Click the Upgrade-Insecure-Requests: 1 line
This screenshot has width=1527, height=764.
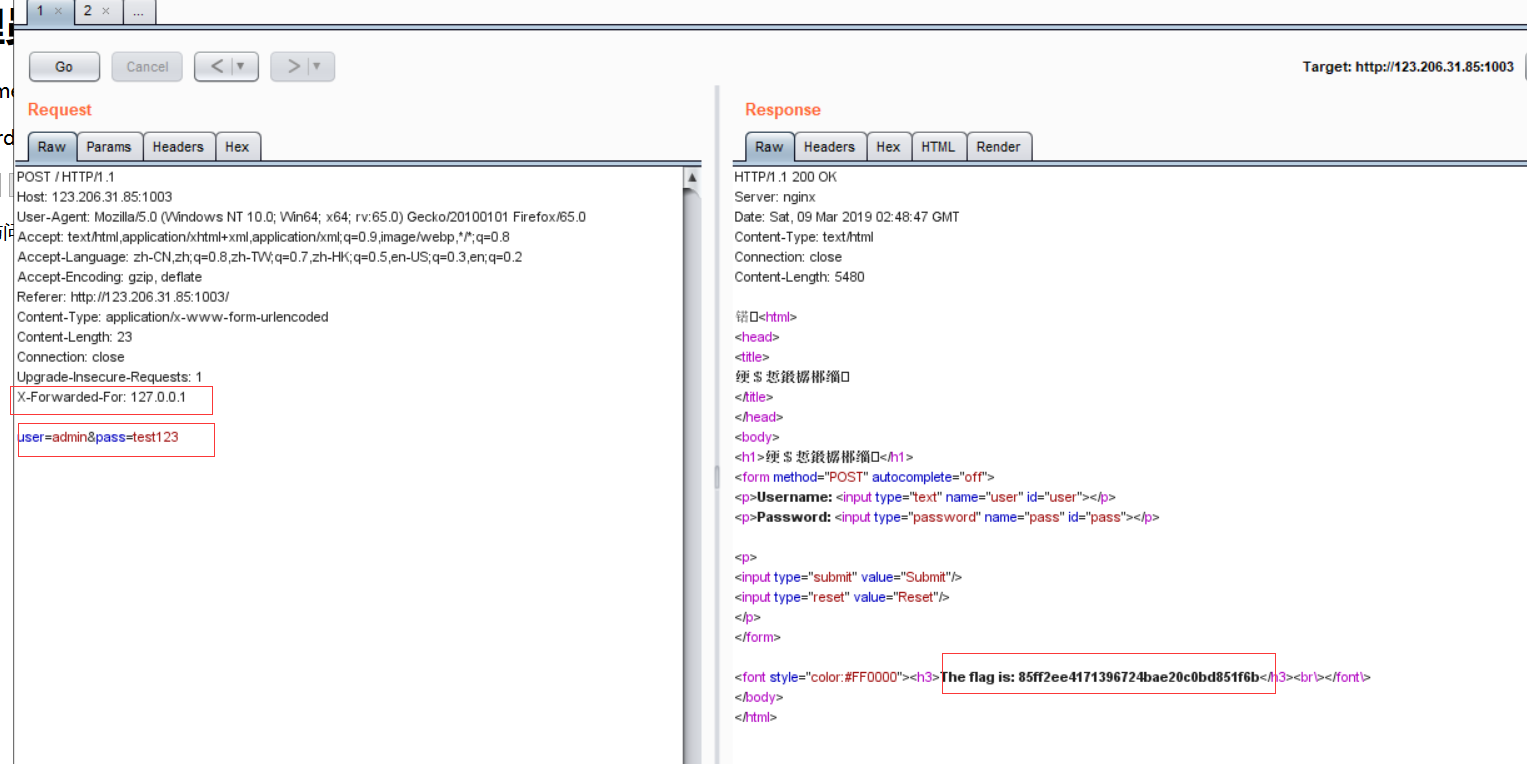(x=109, y=377)
